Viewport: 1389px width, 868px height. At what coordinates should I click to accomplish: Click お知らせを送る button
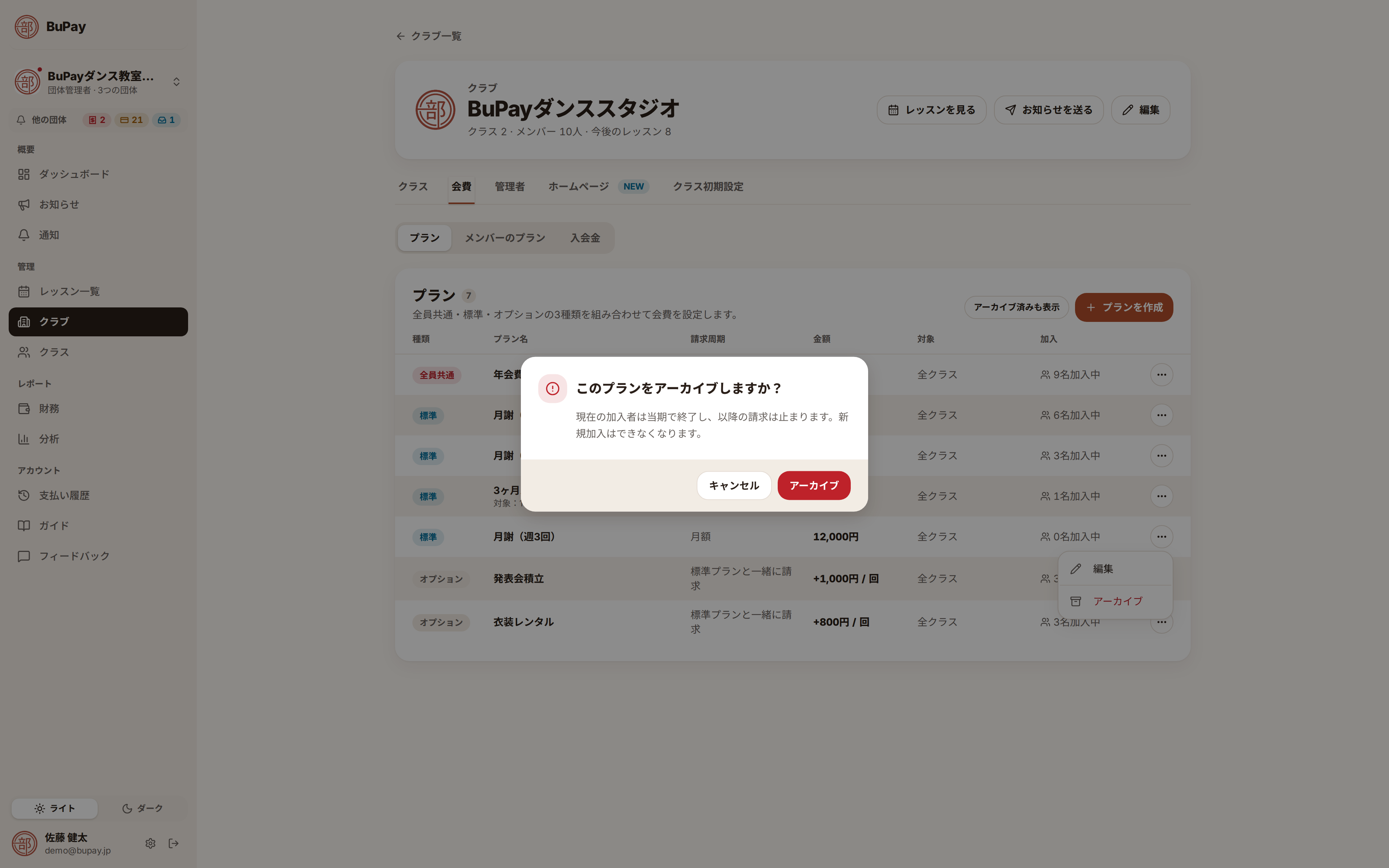1048,110
